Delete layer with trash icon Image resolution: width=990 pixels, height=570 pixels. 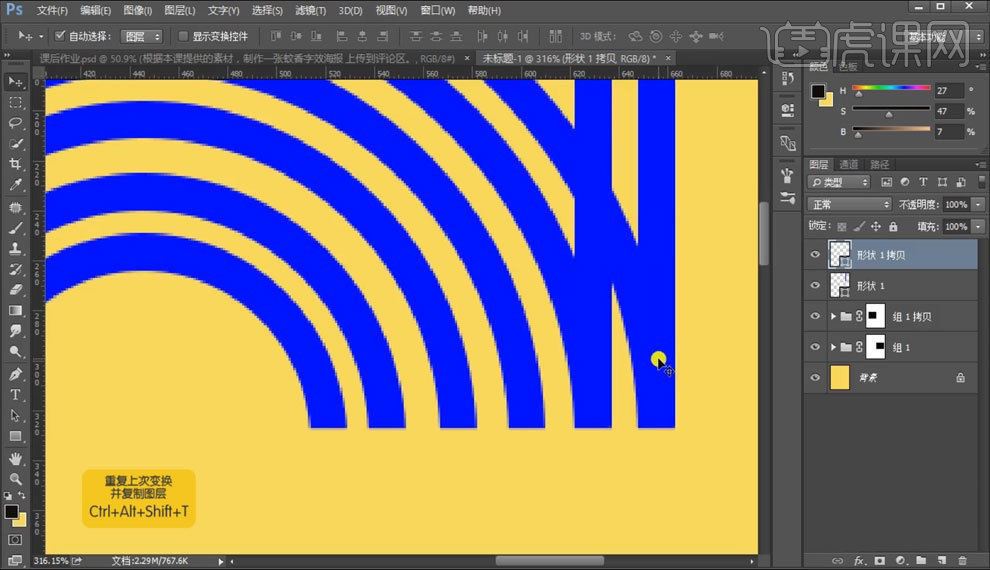[x=962, y=561]
